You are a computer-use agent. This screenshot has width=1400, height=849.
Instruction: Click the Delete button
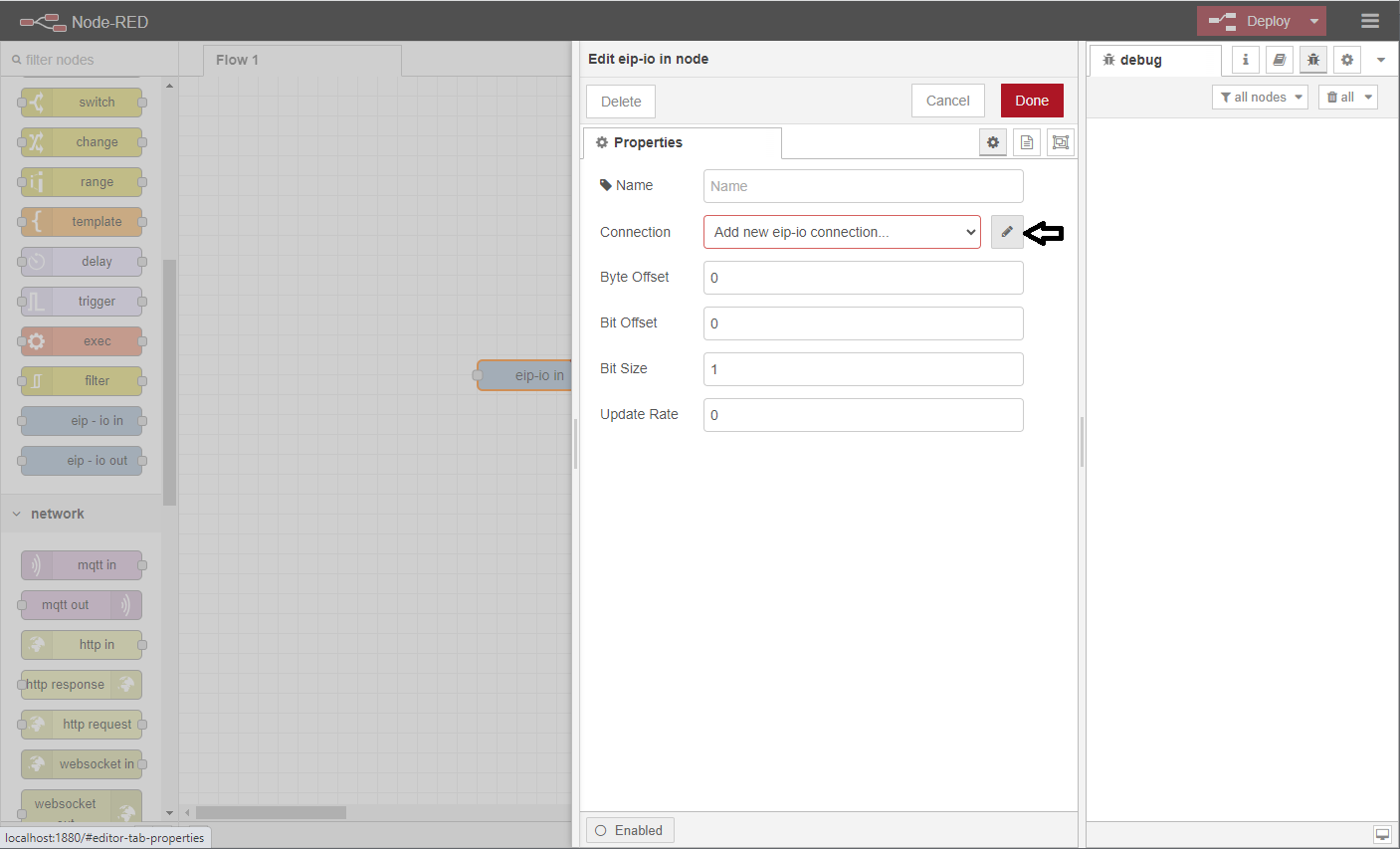621,101
